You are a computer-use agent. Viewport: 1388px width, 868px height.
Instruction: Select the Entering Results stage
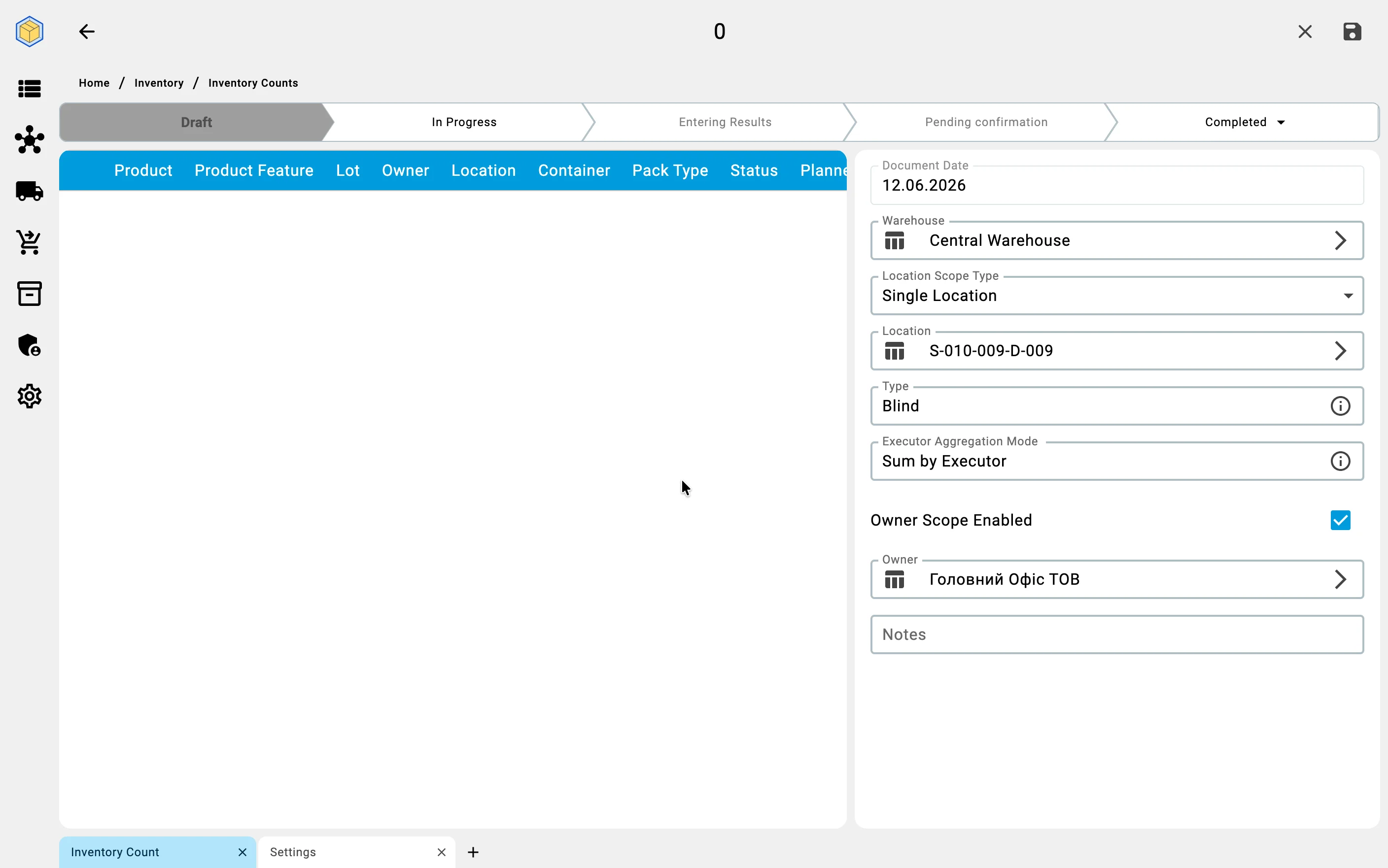point(725,122)
